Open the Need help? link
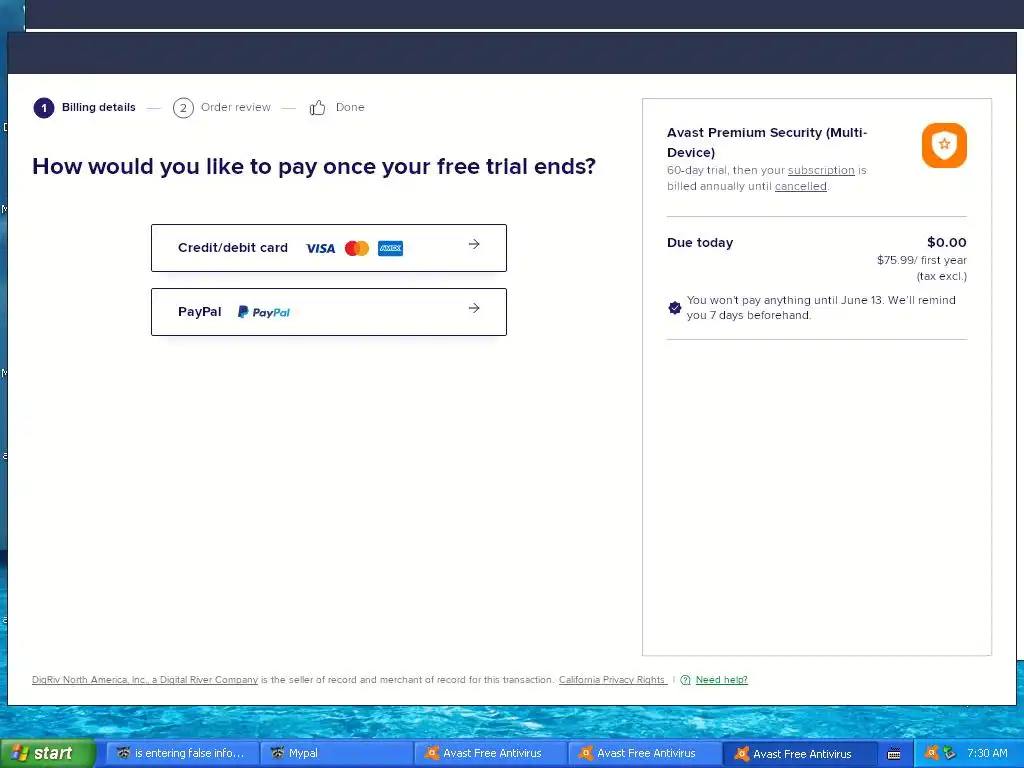This screenshot has width=1024, height=768. tap(722, 680)
